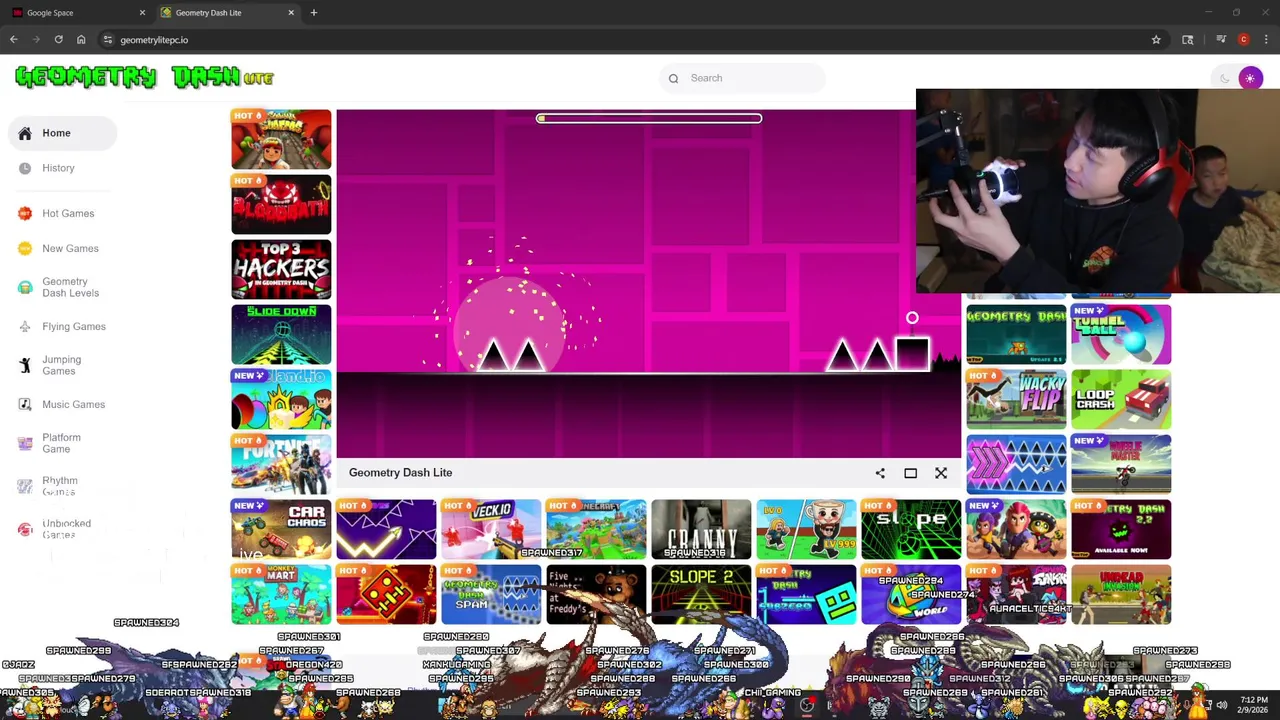Click the address bar URL geometrylitepc.io
The height and width of the screenshot is (720, 1280).
click(154, 40)
